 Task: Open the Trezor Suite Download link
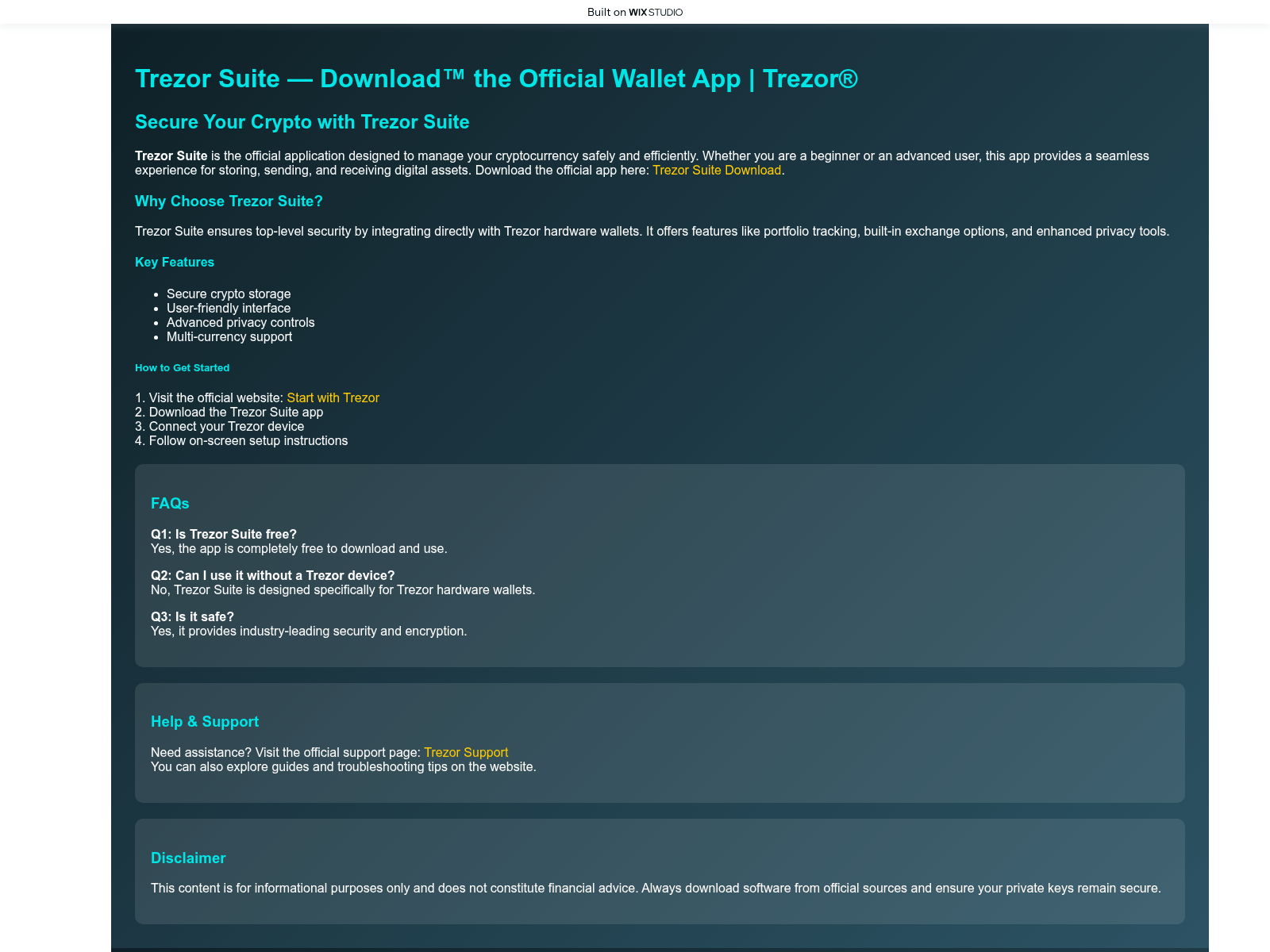click(x=716, y=170)
